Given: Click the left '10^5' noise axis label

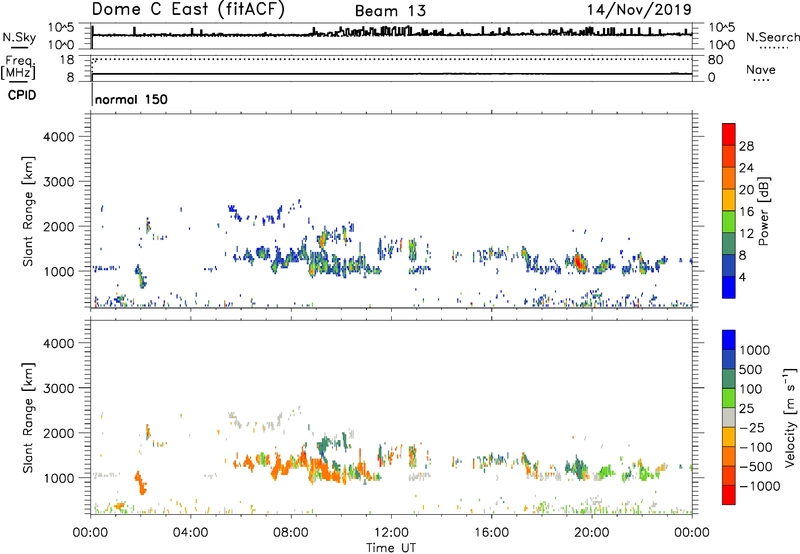Looking at the screenshot, I should [x=61, y=27].
